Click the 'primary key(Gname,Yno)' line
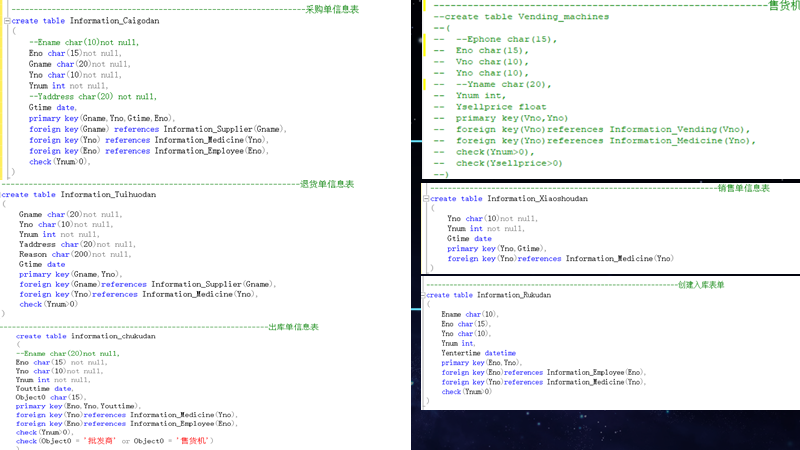Viewport: 800px width, 450px height. pyautogui.click(x=70, y=274)
